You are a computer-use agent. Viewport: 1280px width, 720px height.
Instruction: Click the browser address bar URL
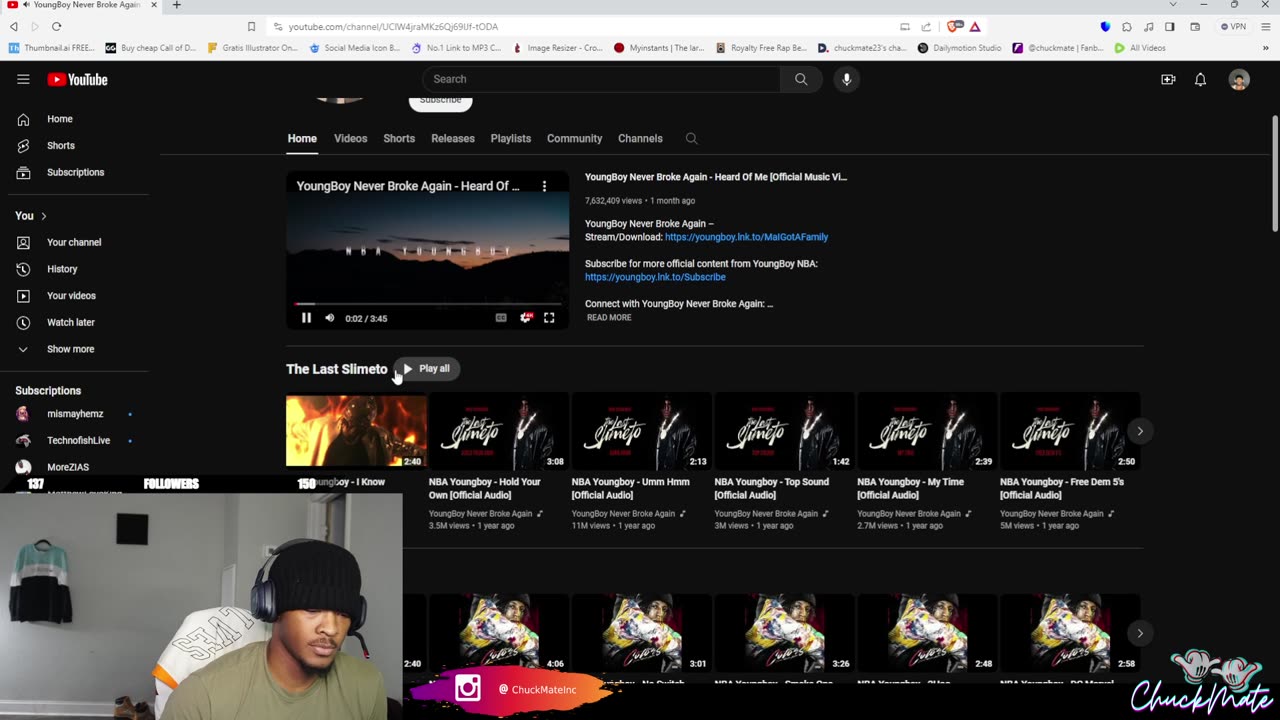(x=393, y=27)
